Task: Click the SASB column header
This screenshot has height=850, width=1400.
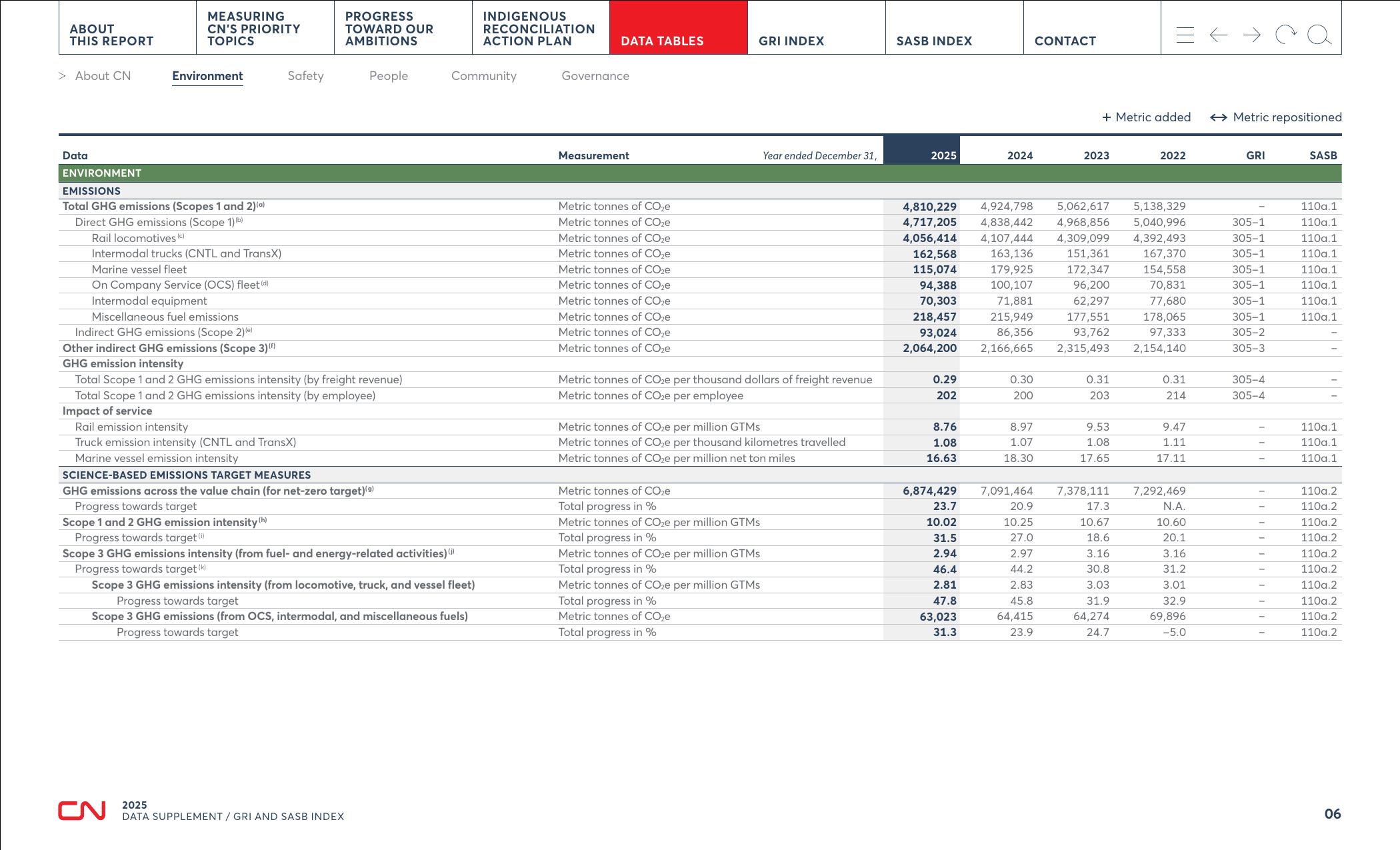Action: (x=1323, y=155)
